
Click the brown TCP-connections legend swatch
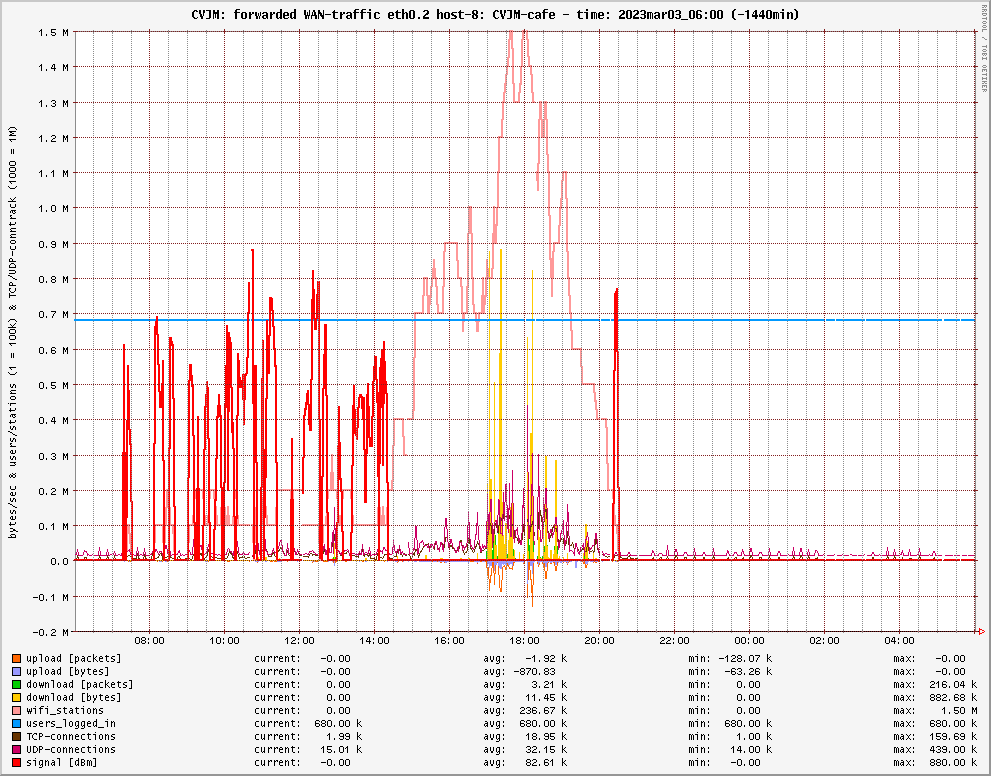pyautogui.click(x=16, y=736)
